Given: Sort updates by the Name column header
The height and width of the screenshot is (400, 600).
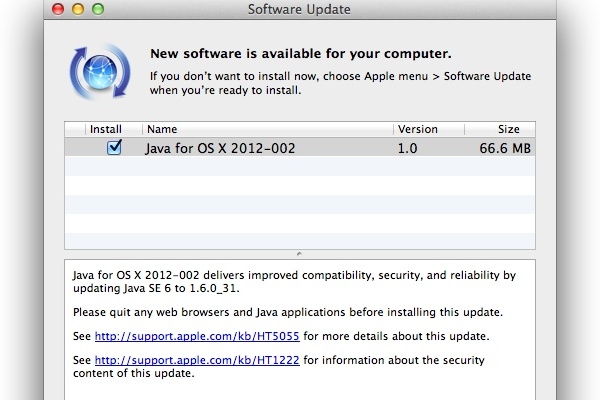Looking at the screenshot, I should tap(267, 129).
